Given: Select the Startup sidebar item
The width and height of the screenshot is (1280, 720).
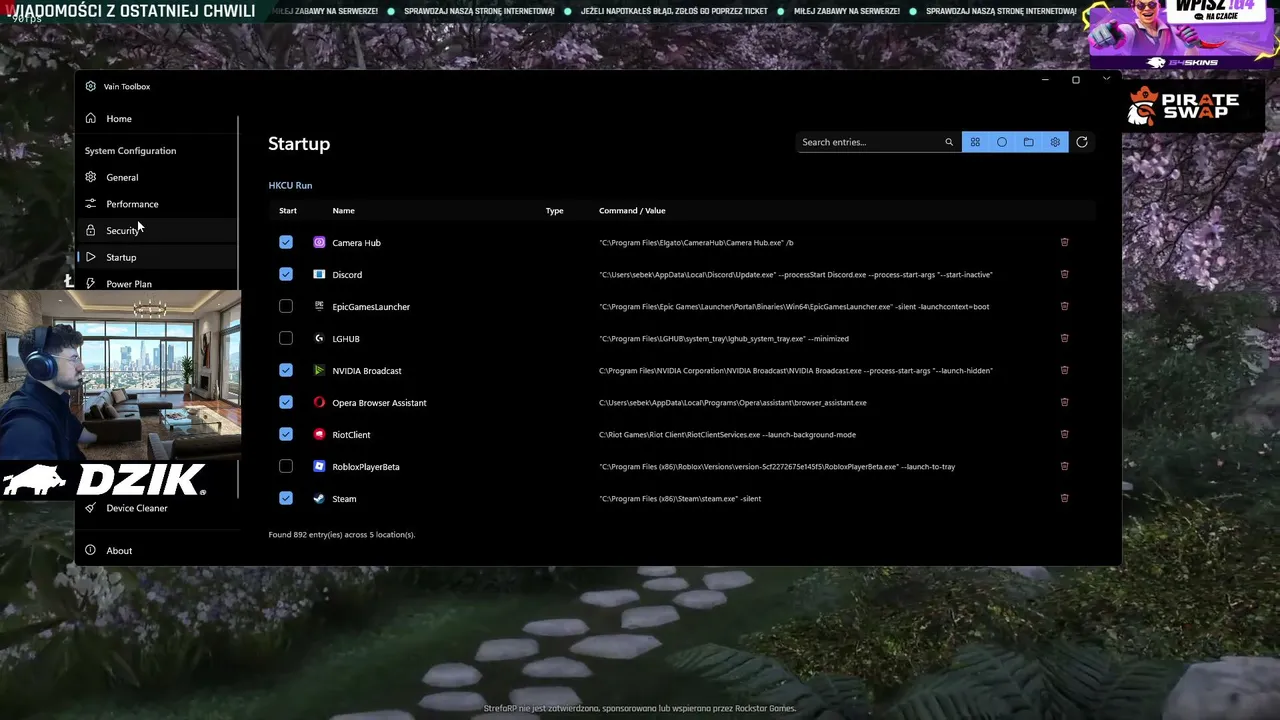Looking at the screenshot, I should 157,257.
